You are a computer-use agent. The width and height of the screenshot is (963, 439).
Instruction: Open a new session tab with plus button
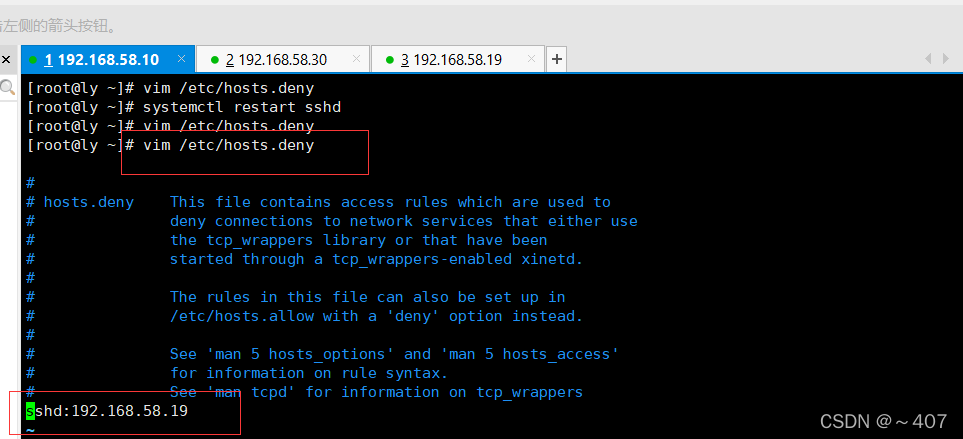click(x=556, y=60)
